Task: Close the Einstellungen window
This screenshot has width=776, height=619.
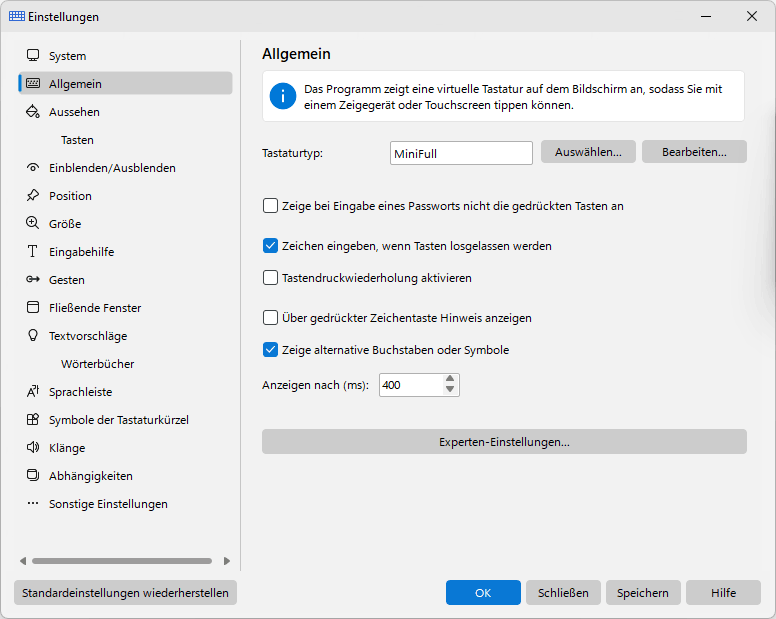Action: pos(752,16)
